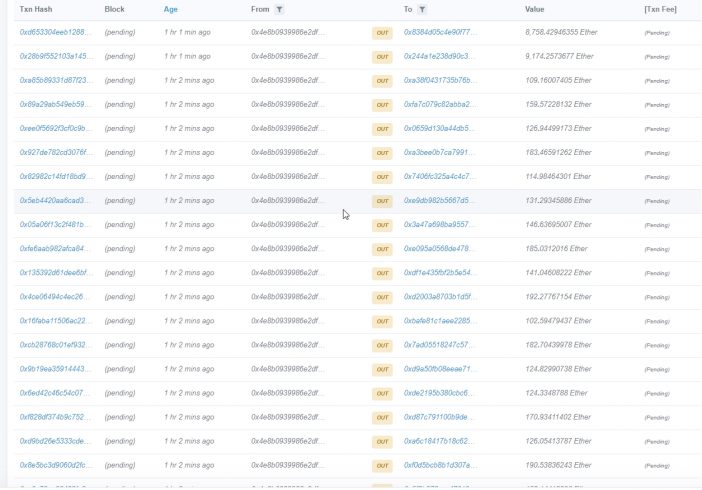Click the '1 hr 1 min ago' age in 0xd653304eeb1288 row
Viewport: 702px width, 490px height.
pos(187,32)
